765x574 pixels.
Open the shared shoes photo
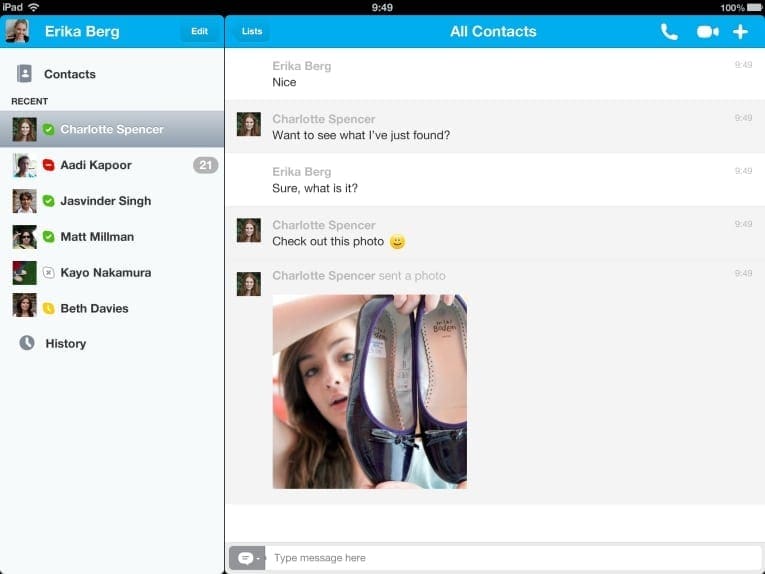point(369,391)
